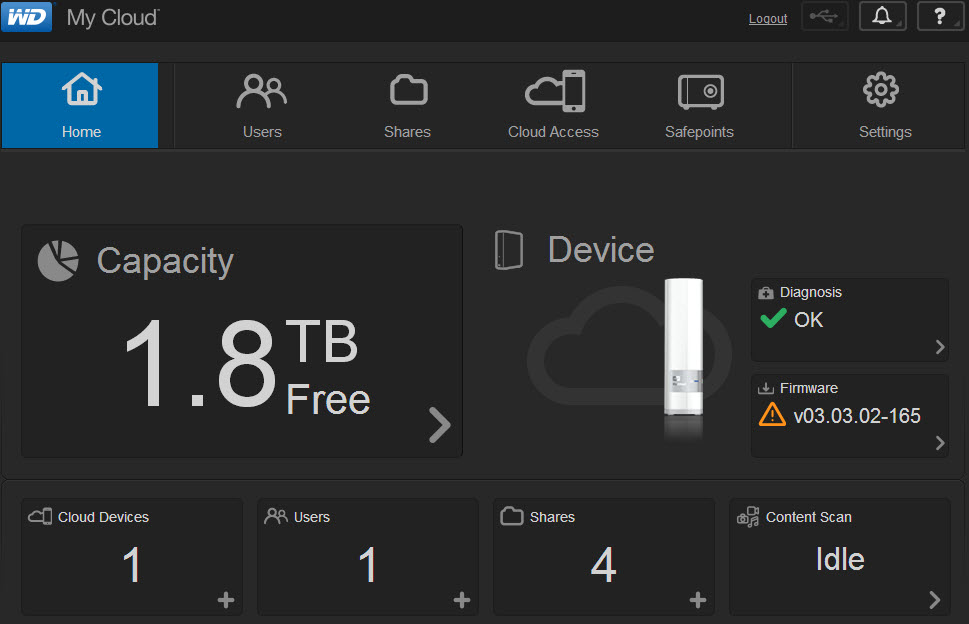Open the notifications bell

882,16
